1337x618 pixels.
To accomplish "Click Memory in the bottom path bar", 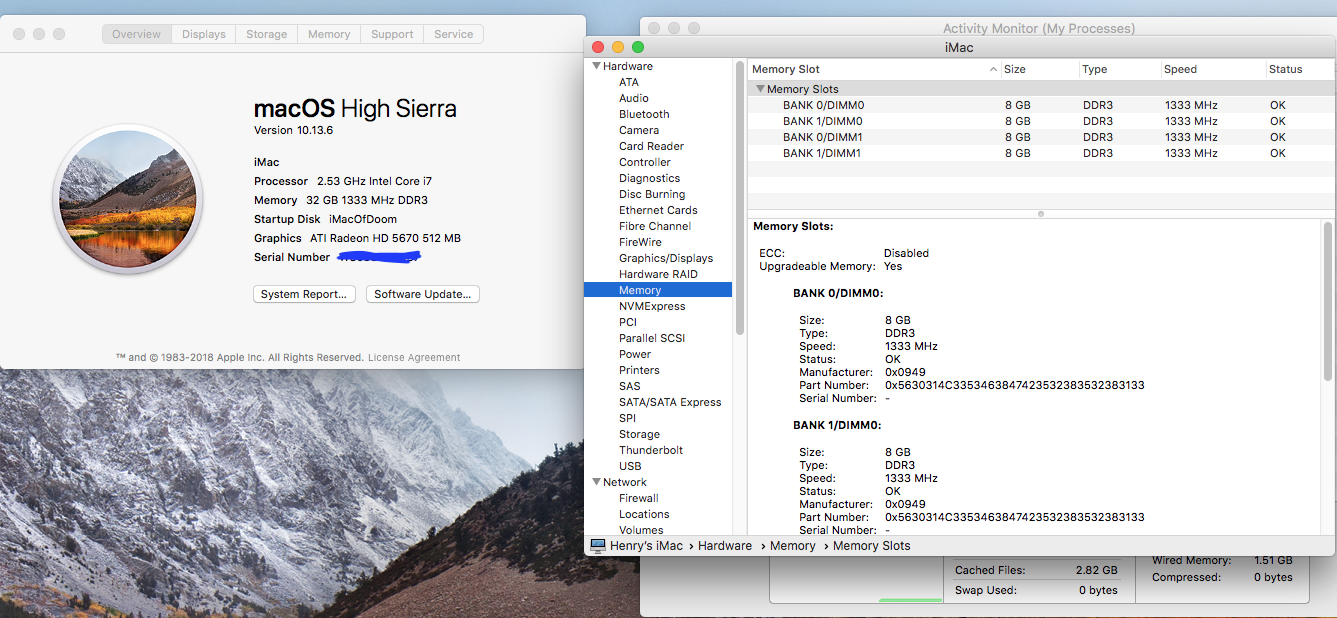I will click(x=793, y=546).
